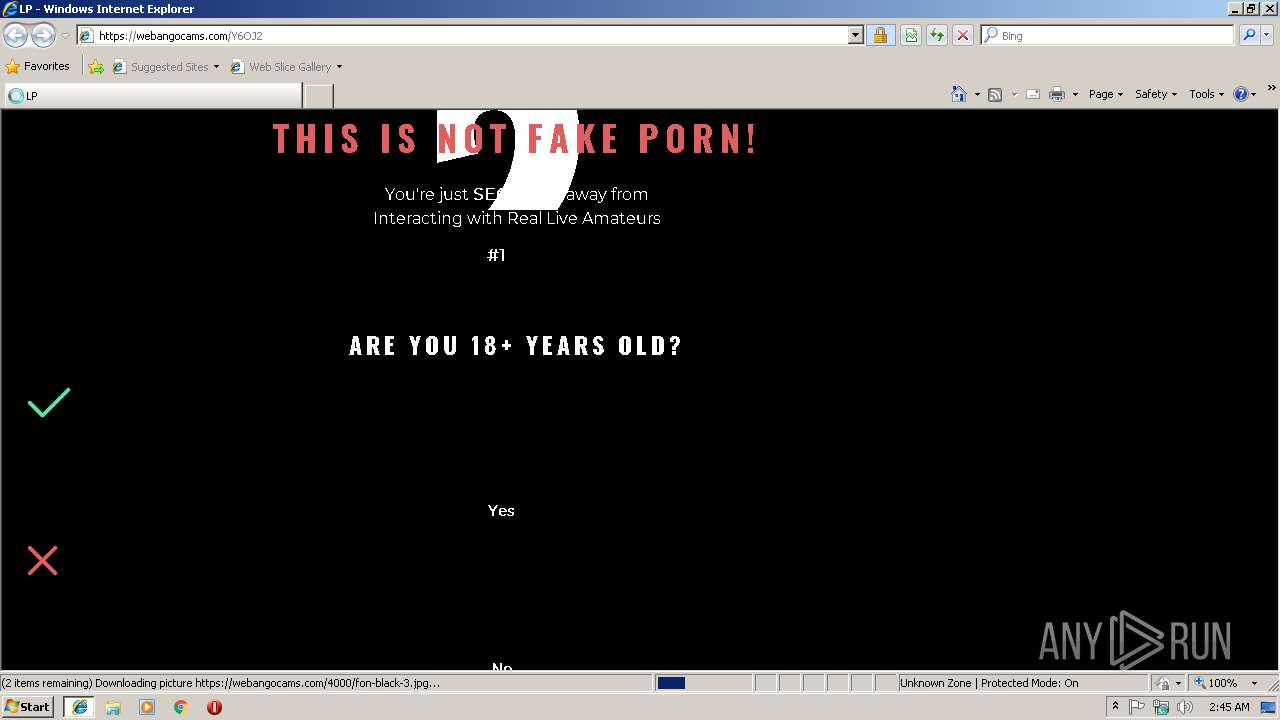Expand zoom level dropdown arrow

click(x=1254, y=683)
